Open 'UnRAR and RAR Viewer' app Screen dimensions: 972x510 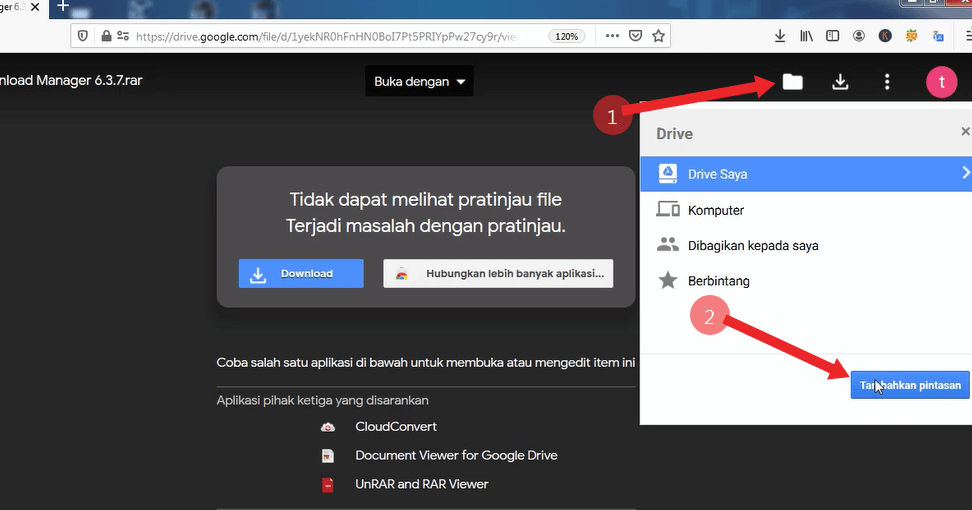tap(422, 484)
